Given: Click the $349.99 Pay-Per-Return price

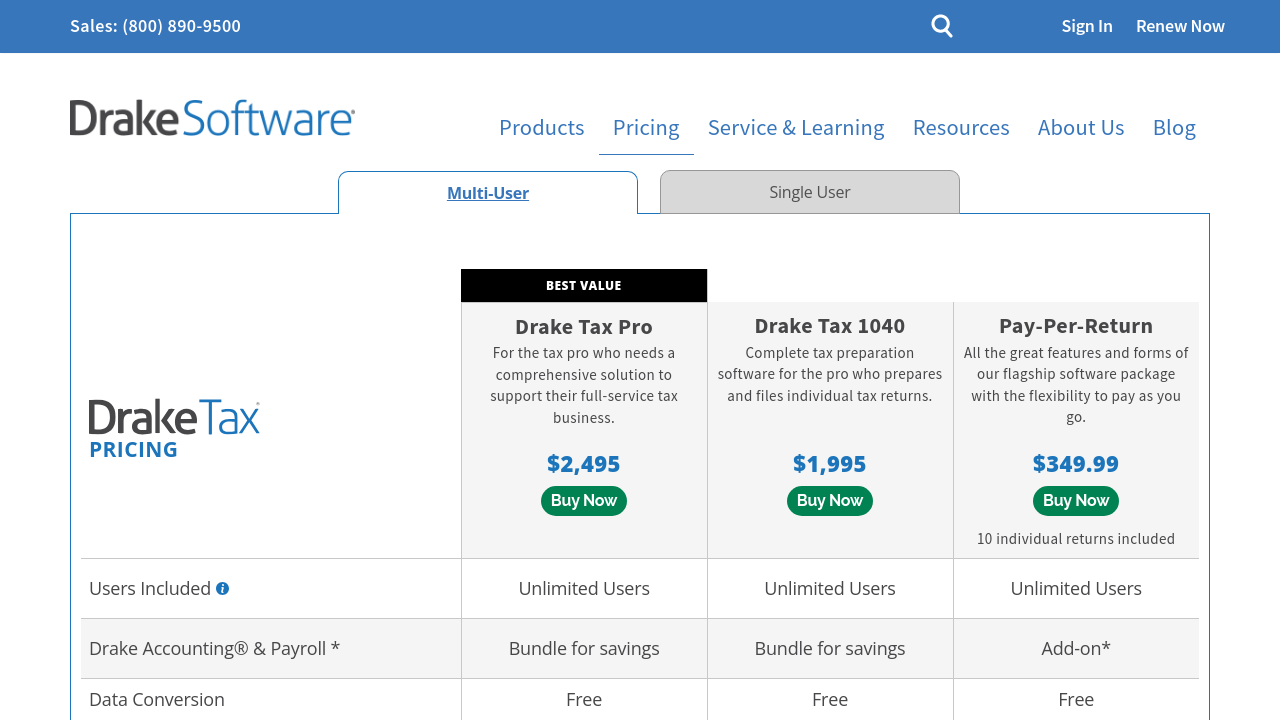Looking at the screenshot, I should (x=1076, y=464).
